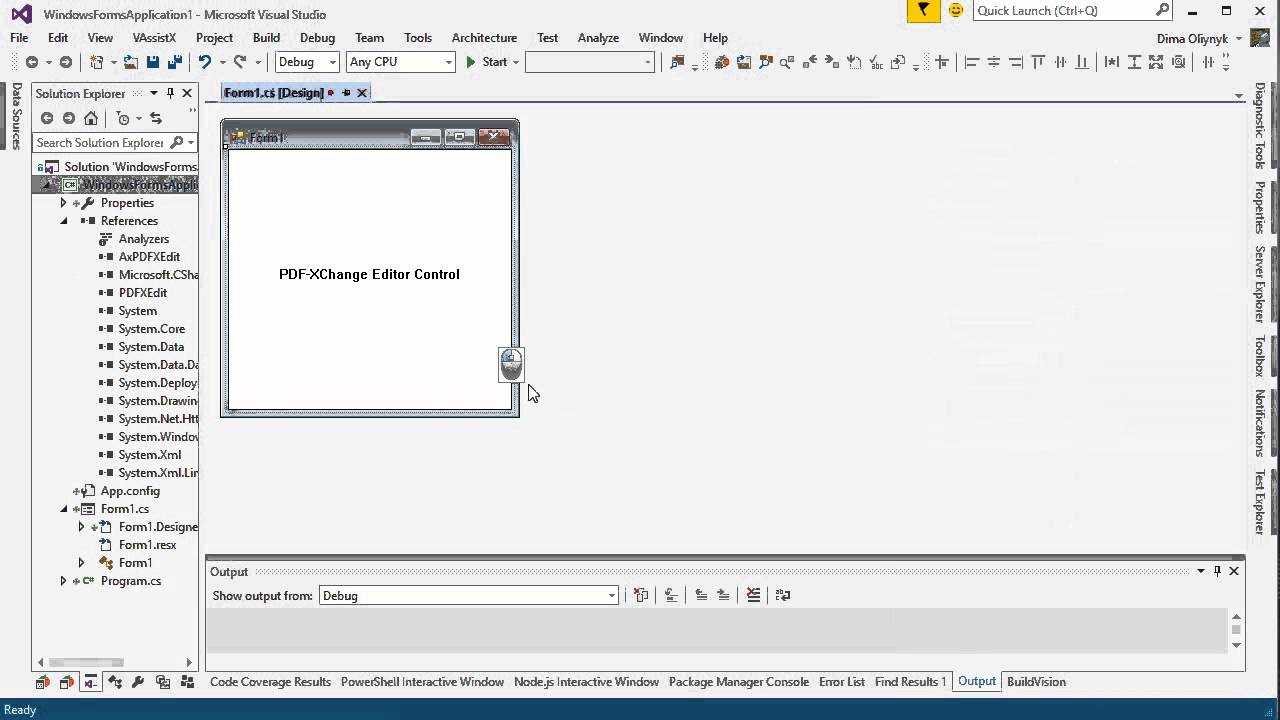The image size is (1280, 720).
Task: Select AxPDFXEdit reference in tree
Action: click(149, 257)
